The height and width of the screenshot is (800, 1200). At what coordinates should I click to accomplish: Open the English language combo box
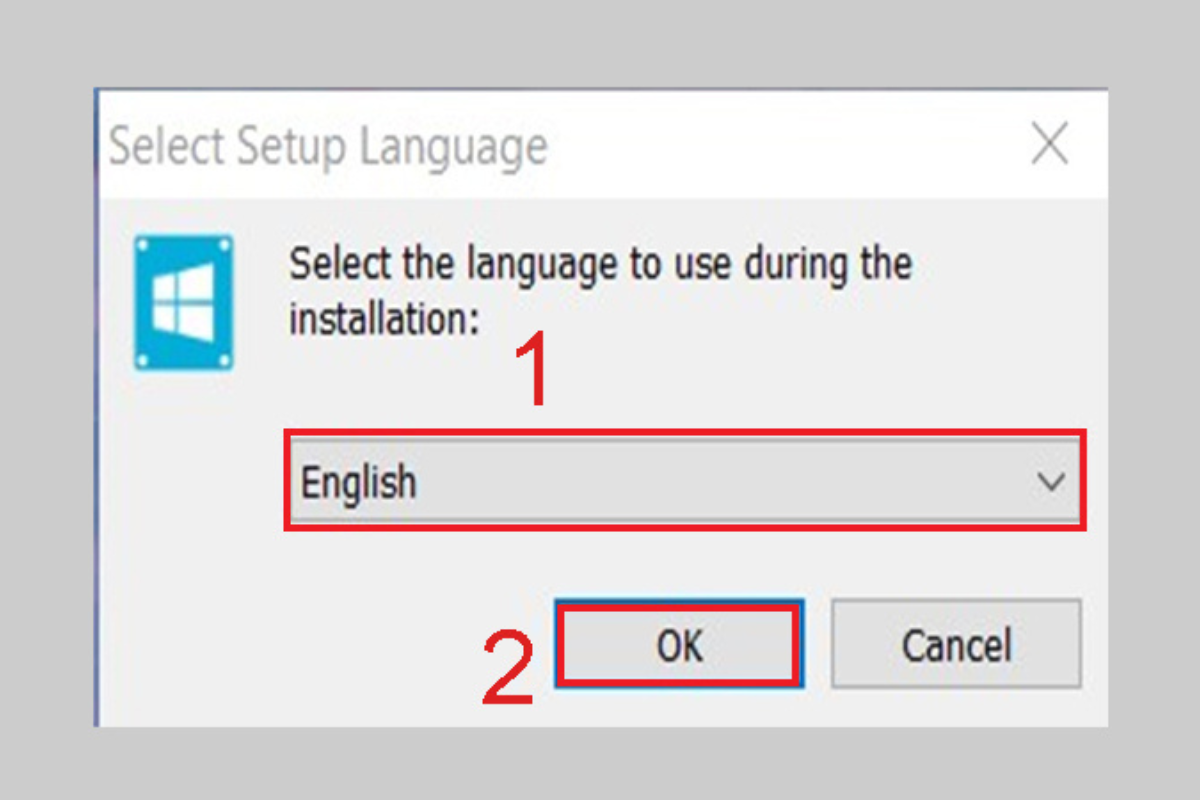coord(686,482)
